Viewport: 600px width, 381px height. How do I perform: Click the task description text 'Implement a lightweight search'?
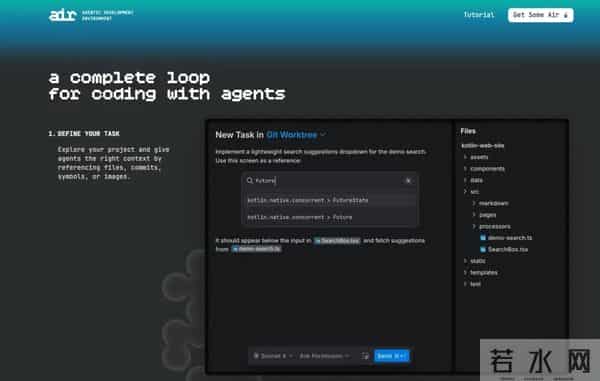[321, 156]
